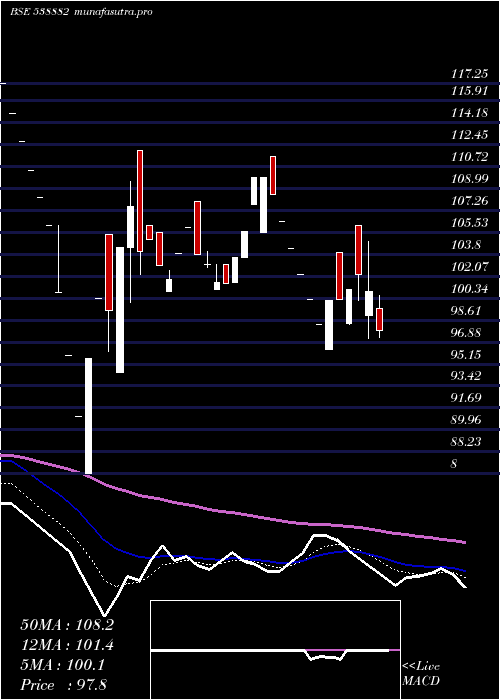Pick the 108.99 price level label
Viewport: 500px width, 700px height.
pyautogui.click(x=469, y=179)
